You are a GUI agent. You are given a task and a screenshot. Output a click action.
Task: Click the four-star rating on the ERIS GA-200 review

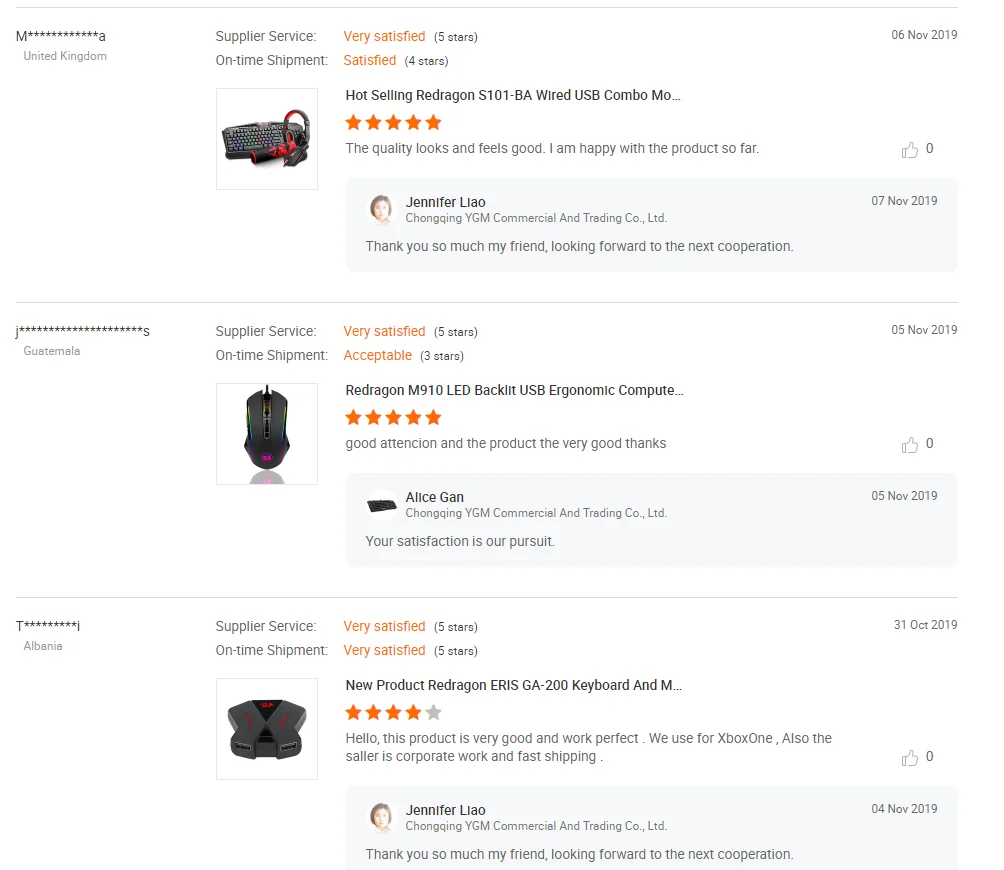(393, 713)
